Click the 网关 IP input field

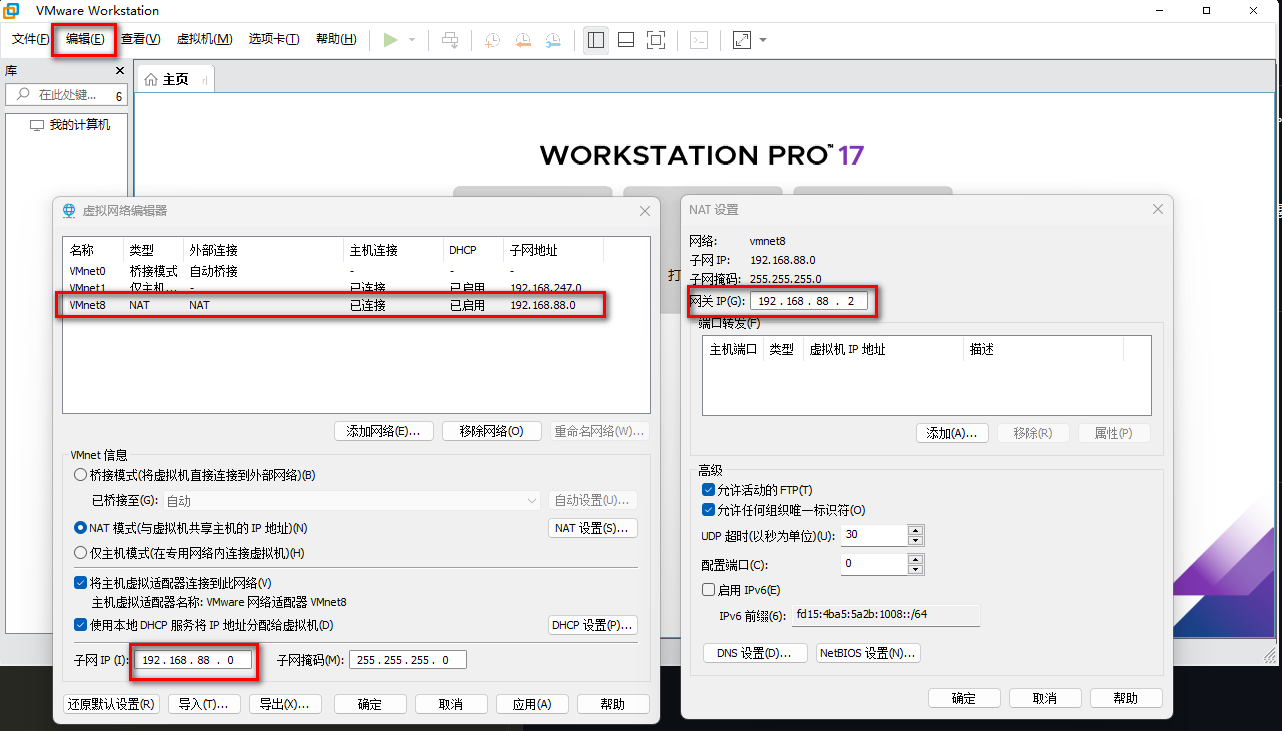[x=809, y=301]
